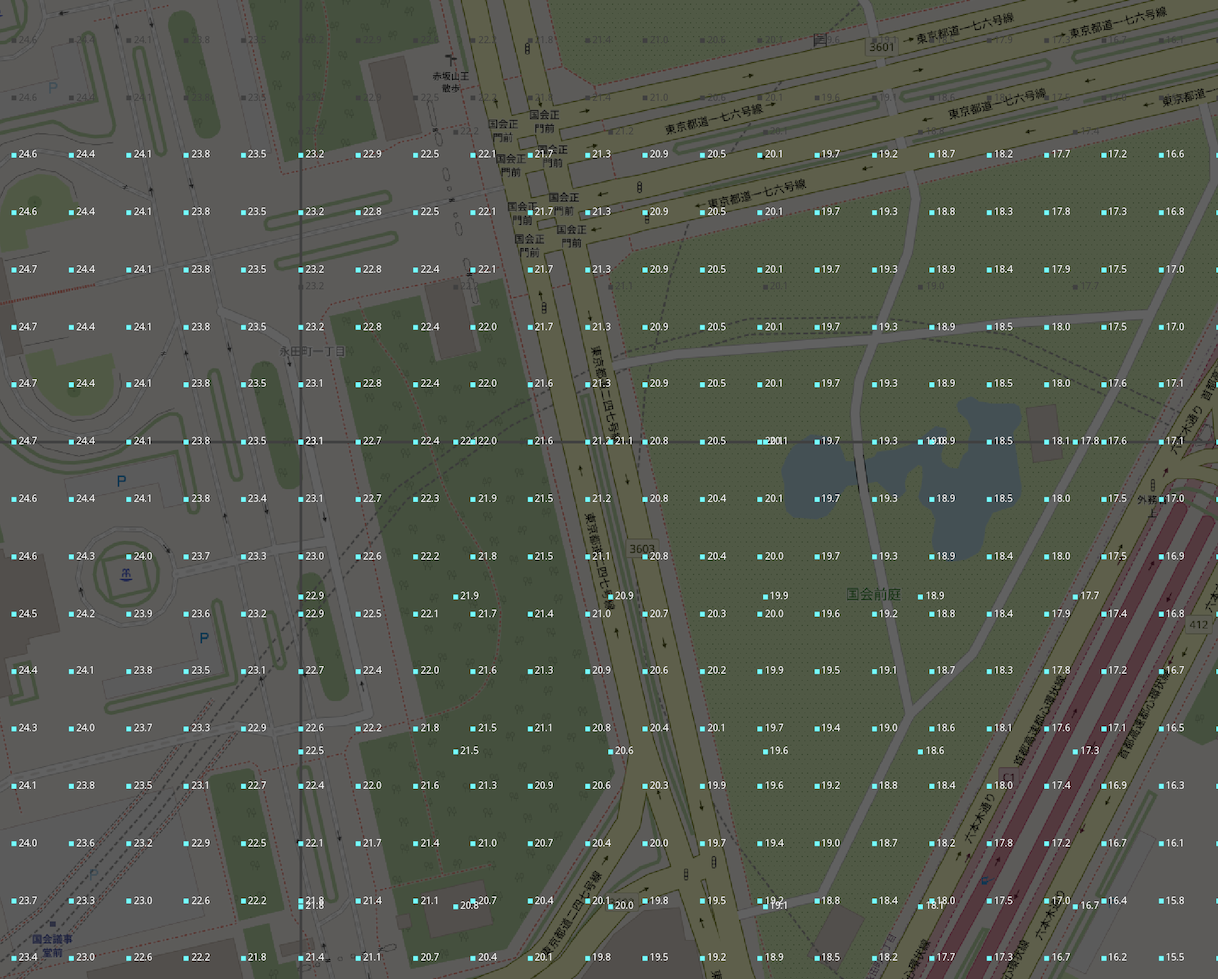Select the 国会前庭 park label
This screenshot has width=1218, height=979.
[874, 594]
